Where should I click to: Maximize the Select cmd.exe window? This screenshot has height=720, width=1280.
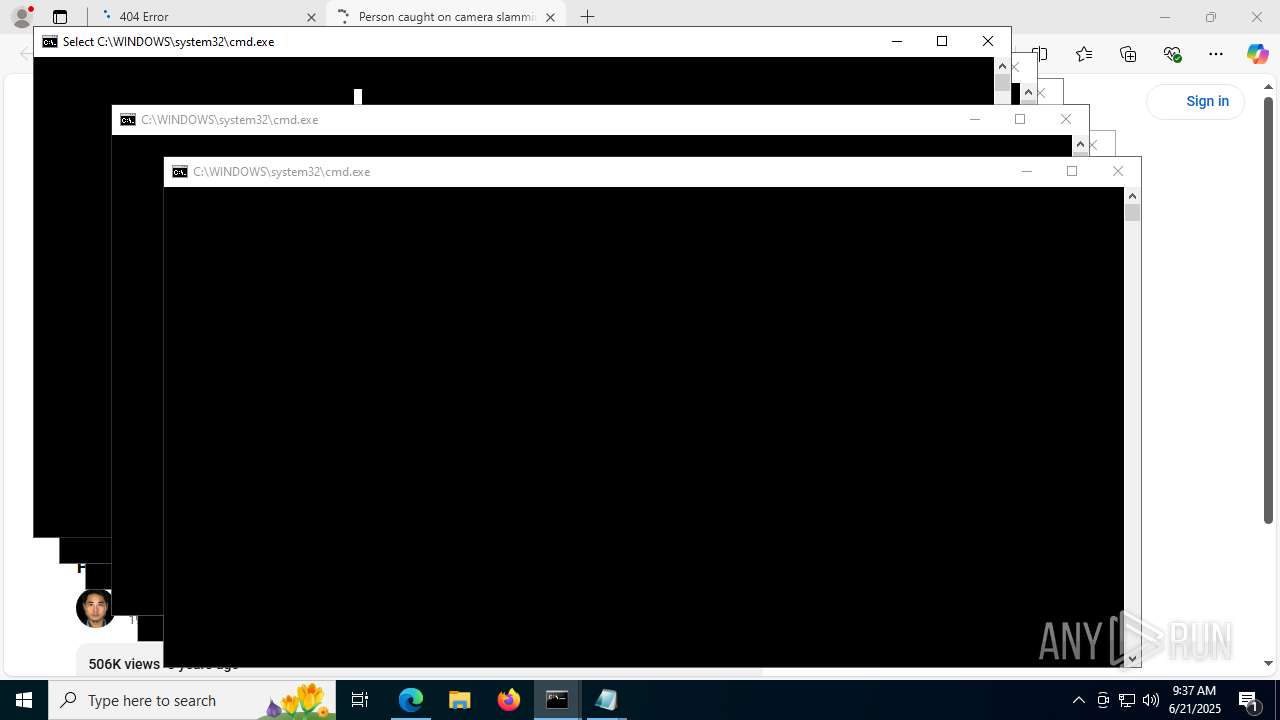coord(942,42)
